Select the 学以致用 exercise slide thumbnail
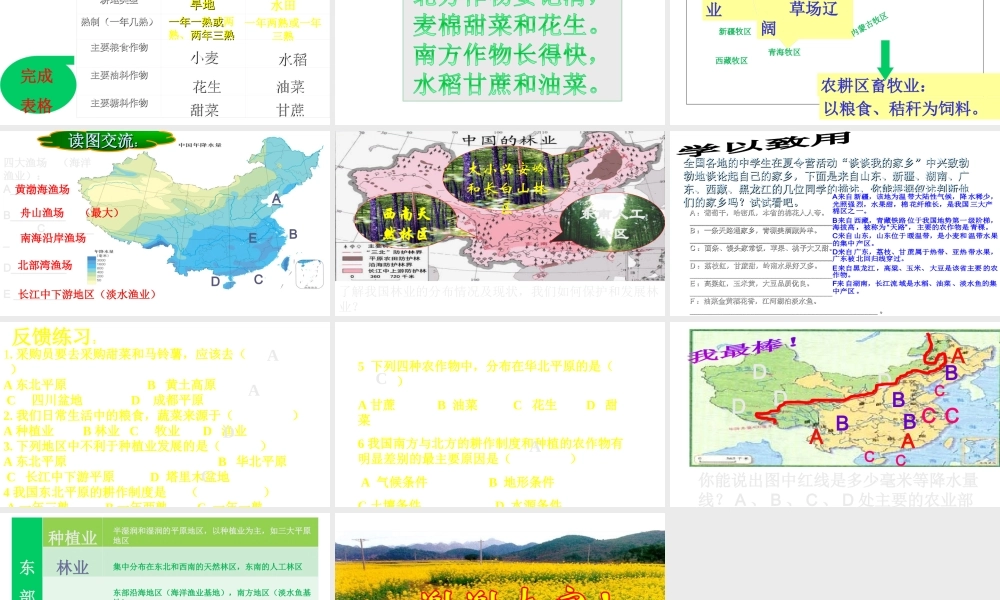This screenshot has width=1000, height=600. tap(835, 223)
